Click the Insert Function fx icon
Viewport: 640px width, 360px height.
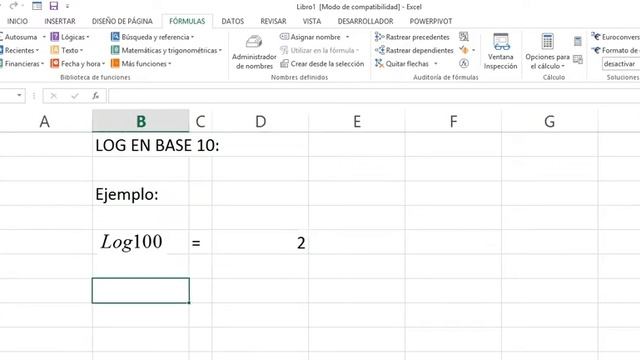[x=96, y=96]
